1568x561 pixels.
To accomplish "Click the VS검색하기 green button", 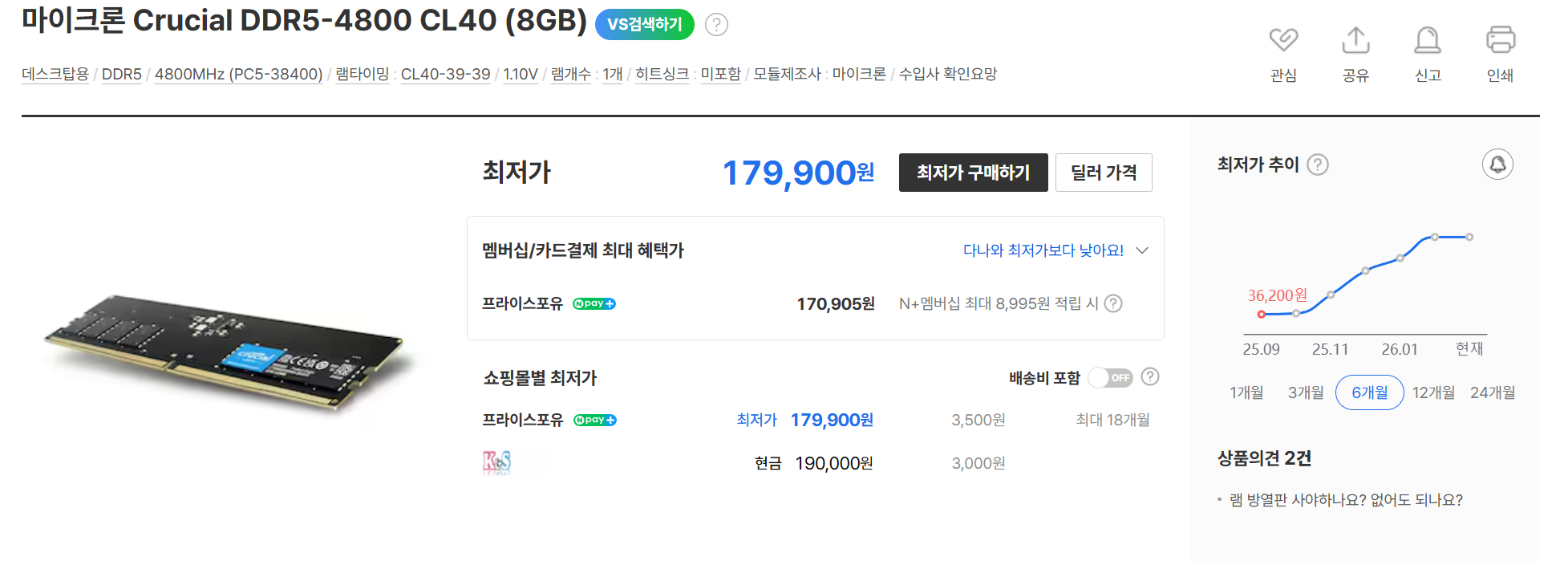I will tap(644, 25).
